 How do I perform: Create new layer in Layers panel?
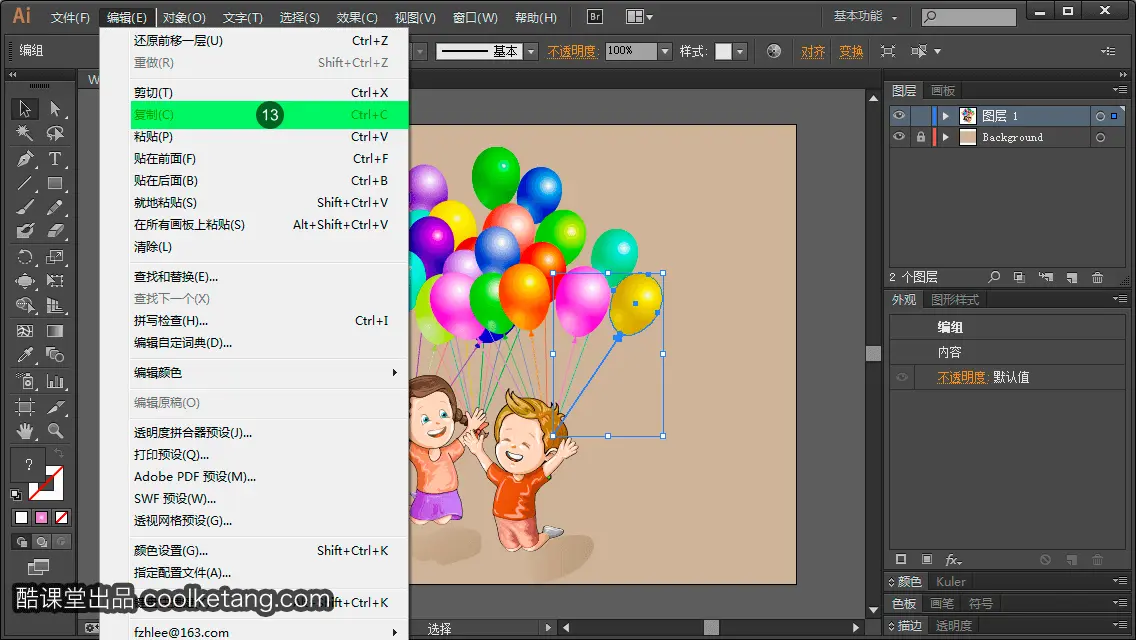(1072, 278)
